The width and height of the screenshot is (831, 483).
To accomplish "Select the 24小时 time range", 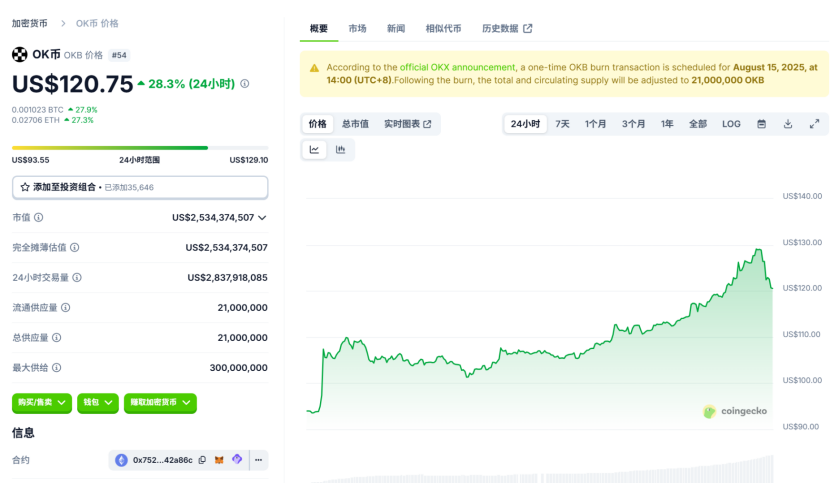I will pyautogui.click(x=525, y=124).
